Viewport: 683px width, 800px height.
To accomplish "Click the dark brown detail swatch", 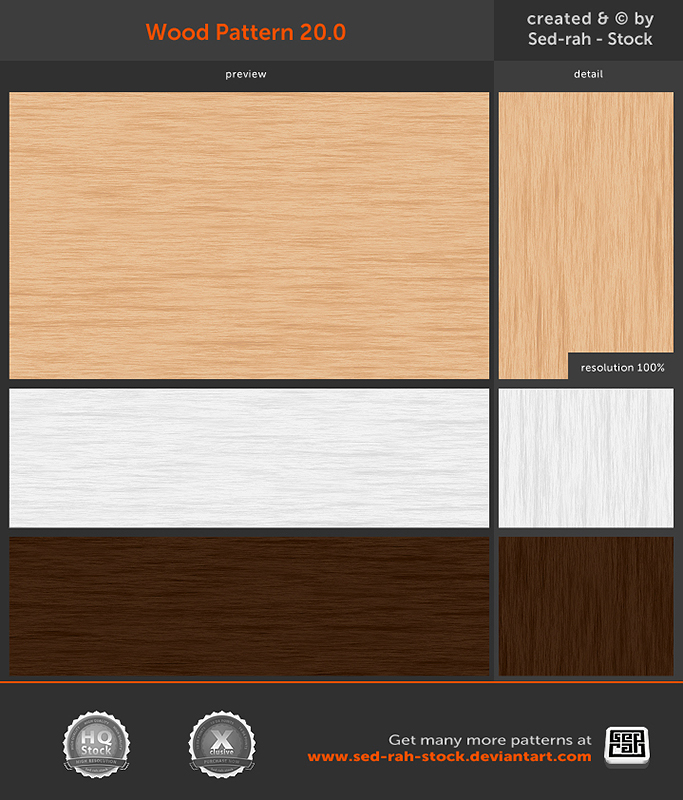I will coord(586,606).
